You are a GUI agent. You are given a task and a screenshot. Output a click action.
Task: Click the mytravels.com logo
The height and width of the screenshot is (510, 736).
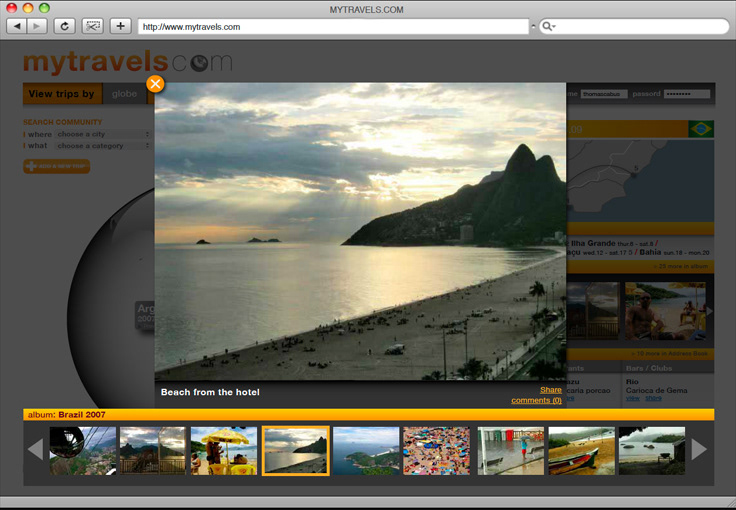[128, 61]
